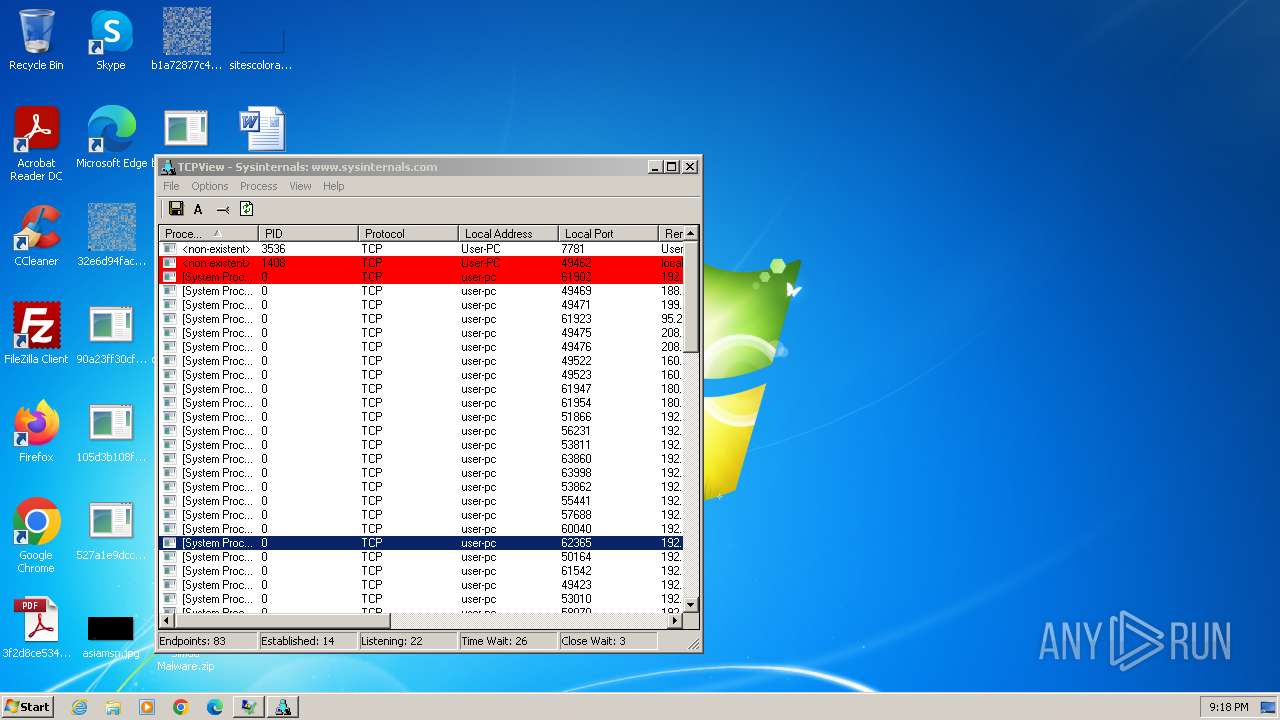
Task: Select the Recycle Bin desktop icon
Action: [x=36, y=40]
